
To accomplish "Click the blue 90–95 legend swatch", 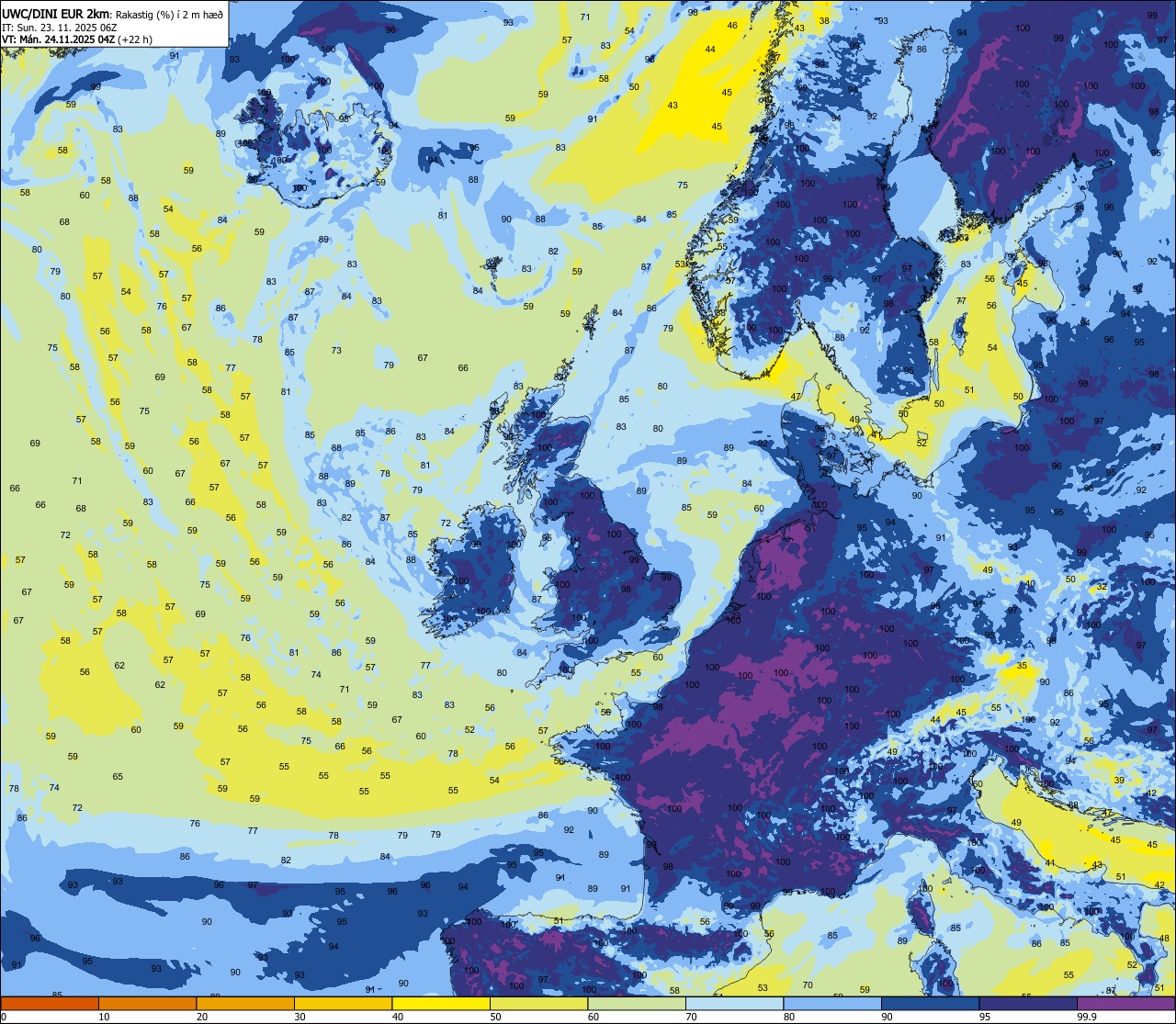I will pos(930,1003).
